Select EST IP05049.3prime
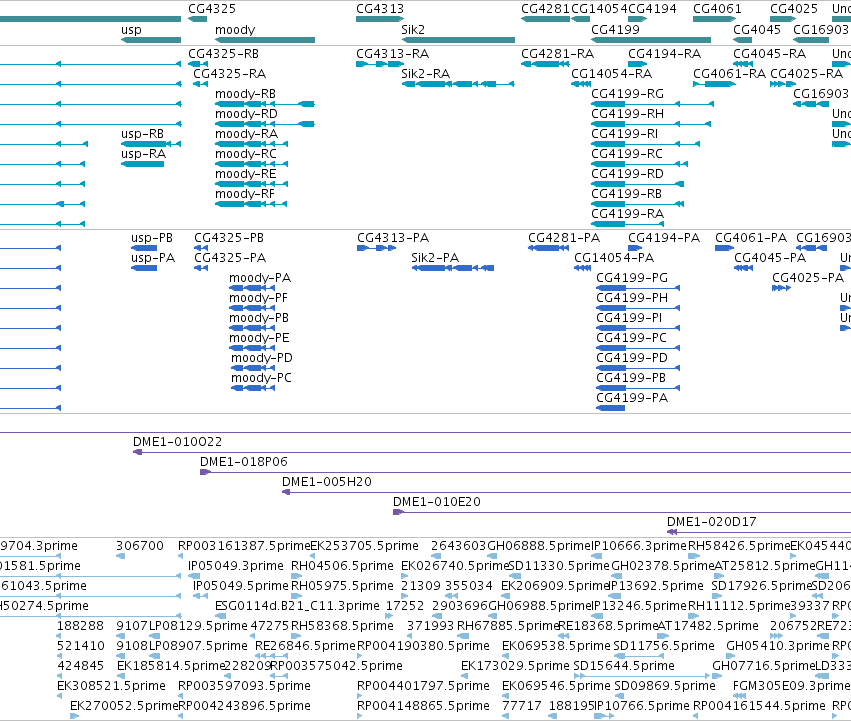The width and height of the screenshot is (851, 721). (x=236, y=566)
